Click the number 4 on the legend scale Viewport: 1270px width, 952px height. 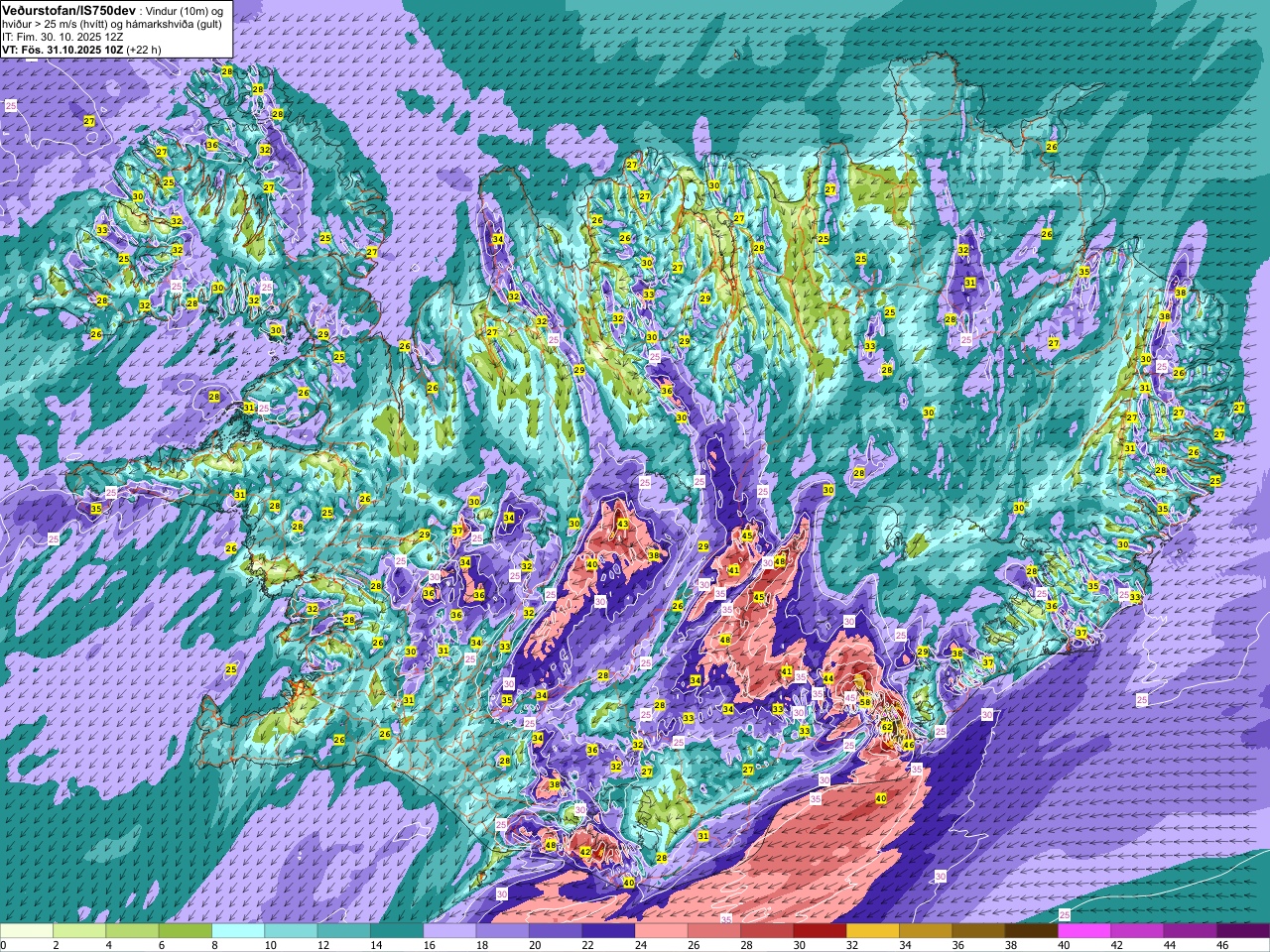[x=108, y=945]
